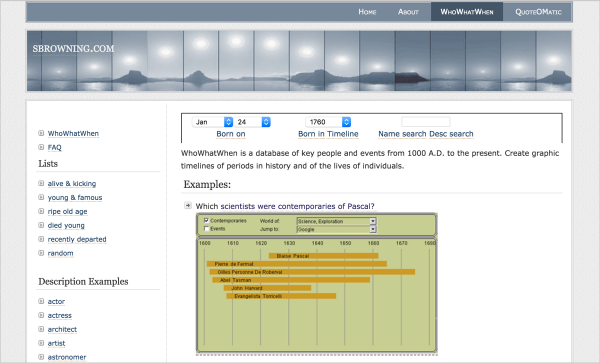Click arrow icon beside Pascal example
The image size is (600, 363).
188,205
